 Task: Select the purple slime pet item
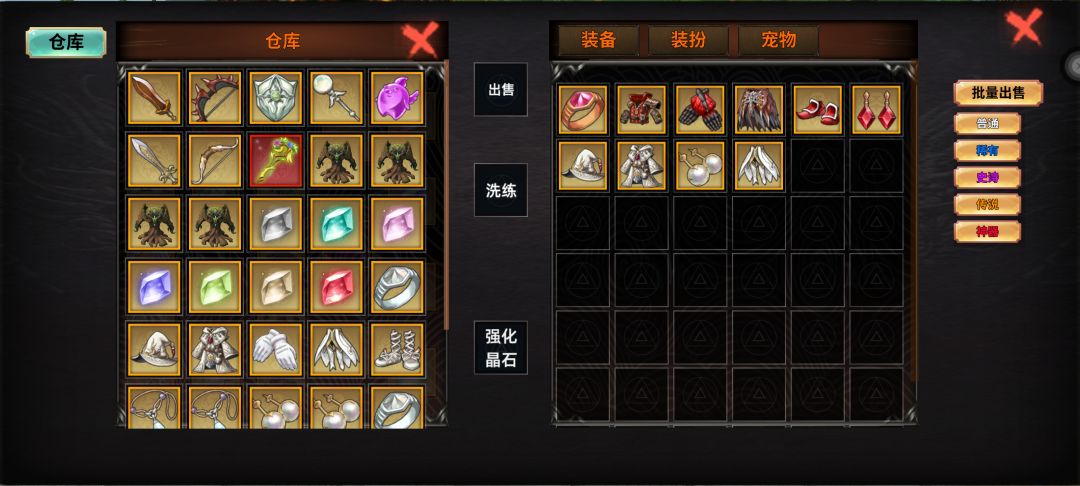[397, 98]
